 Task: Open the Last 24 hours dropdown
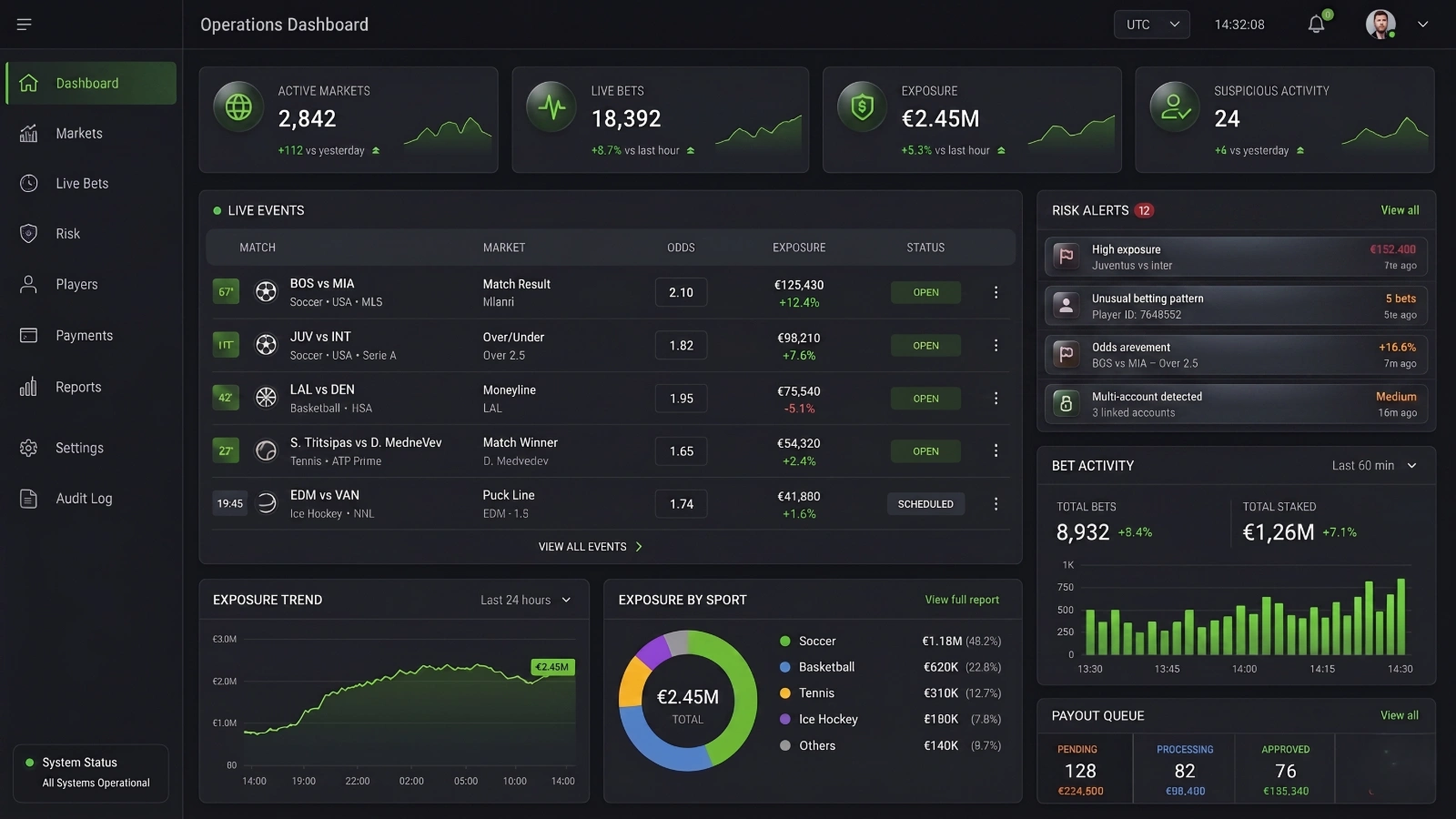point(526,600)
